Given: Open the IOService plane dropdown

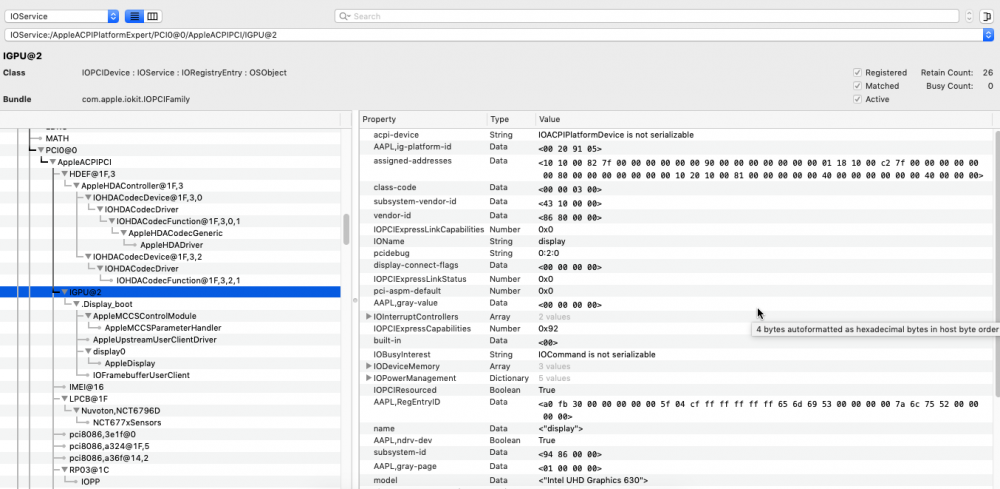Looking at the screenshot, I should point(61,16).
